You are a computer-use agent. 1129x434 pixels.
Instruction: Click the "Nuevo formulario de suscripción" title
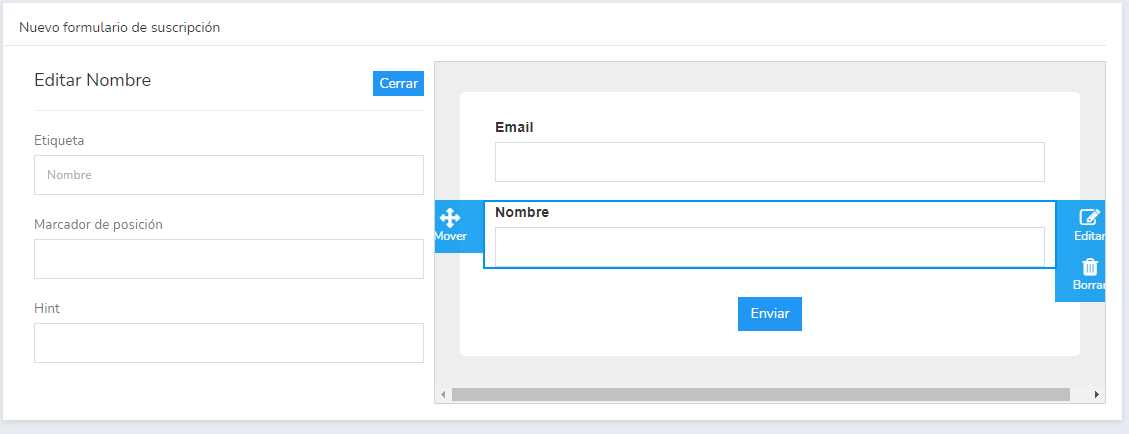[120, 28]
